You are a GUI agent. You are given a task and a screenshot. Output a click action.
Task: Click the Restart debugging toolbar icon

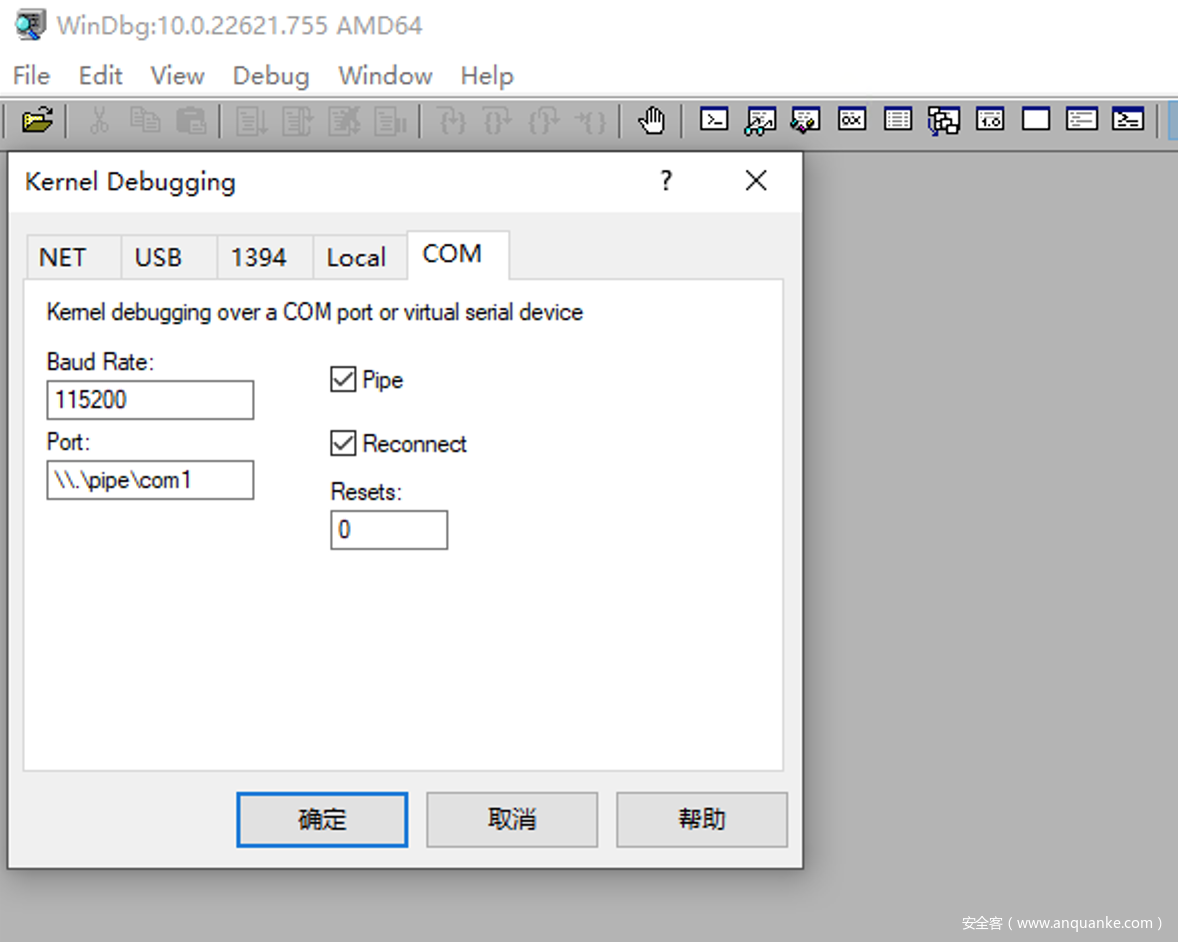pos(298,120)
